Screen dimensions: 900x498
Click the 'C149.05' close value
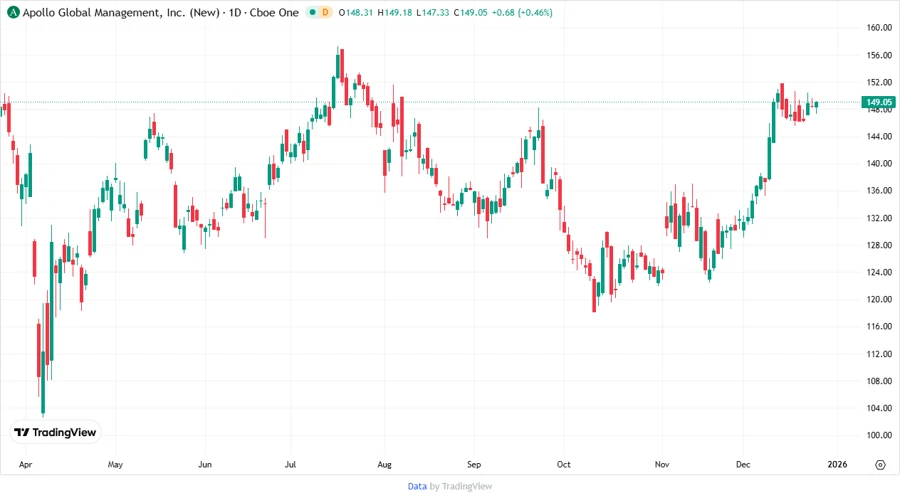(470, 12)
